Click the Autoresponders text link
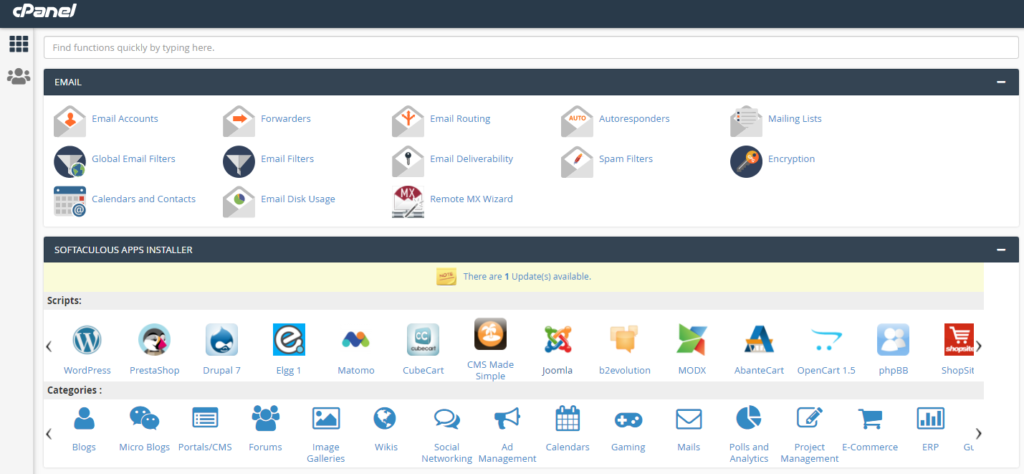 pos(634,119)
